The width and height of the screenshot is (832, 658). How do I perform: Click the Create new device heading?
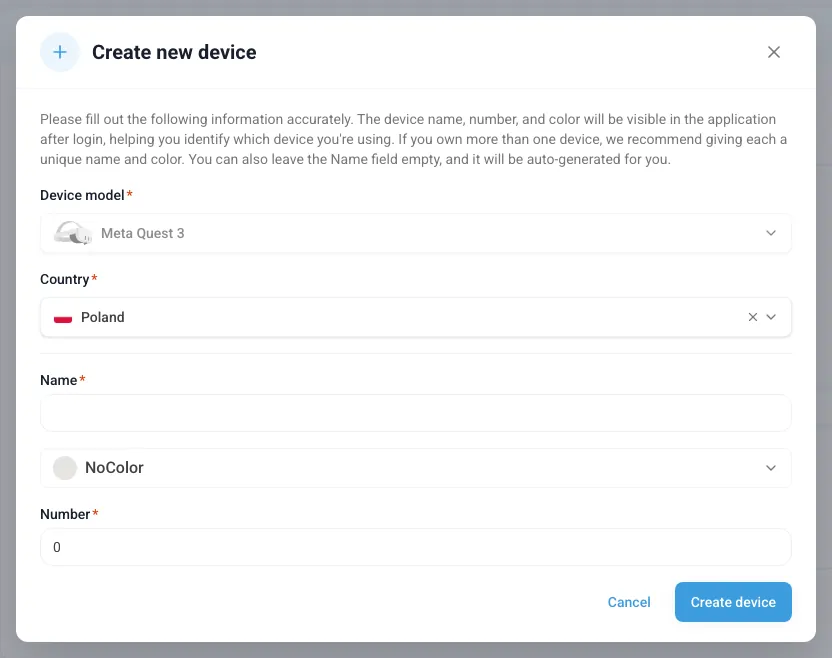tap(174, 52)
